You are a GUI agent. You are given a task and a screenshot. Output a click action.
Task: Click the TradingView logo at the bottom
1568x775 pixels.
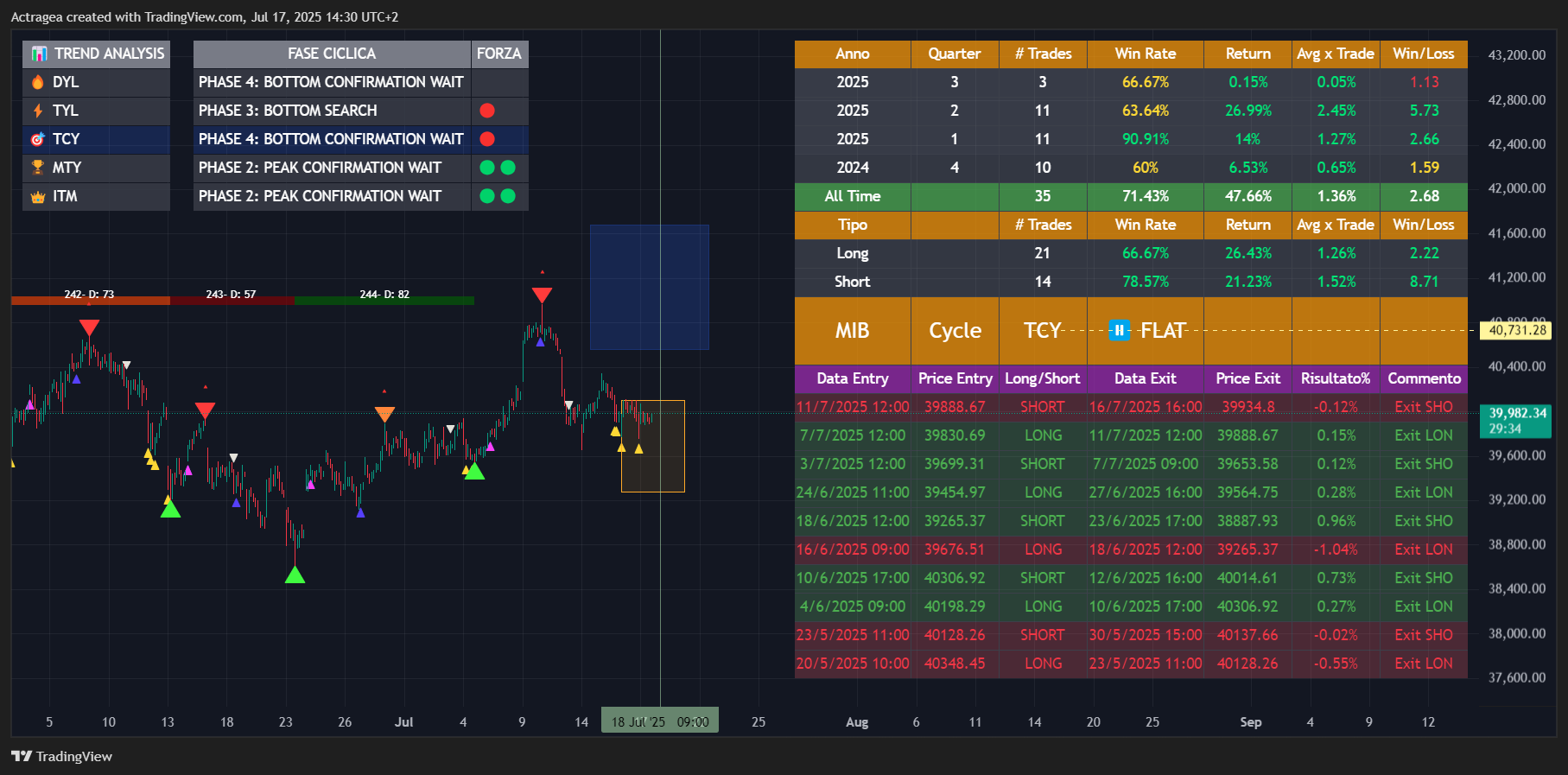tap(61, 756)
